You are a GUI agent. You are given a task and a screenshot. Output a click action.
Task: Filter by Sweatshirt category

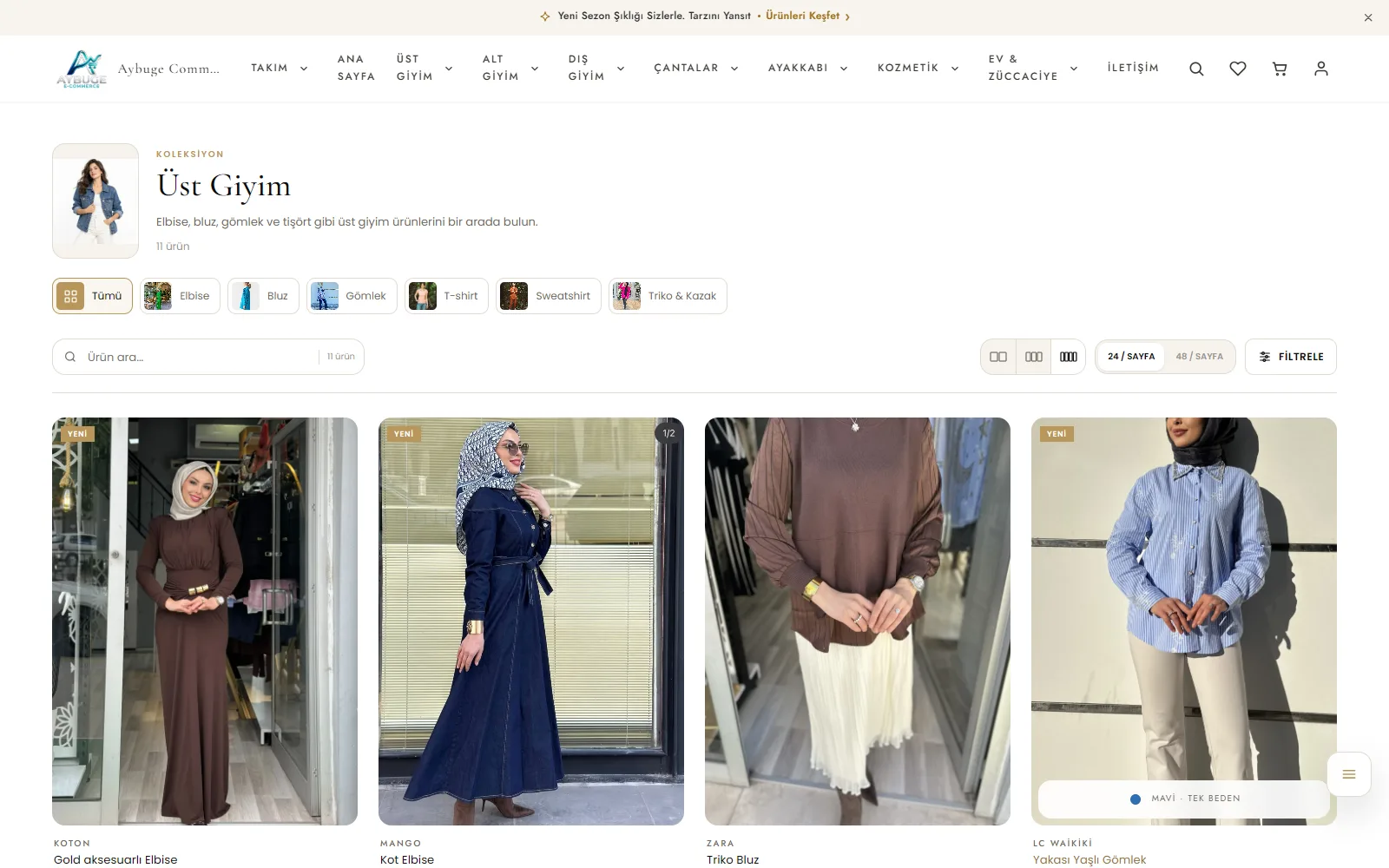(549, 296)
